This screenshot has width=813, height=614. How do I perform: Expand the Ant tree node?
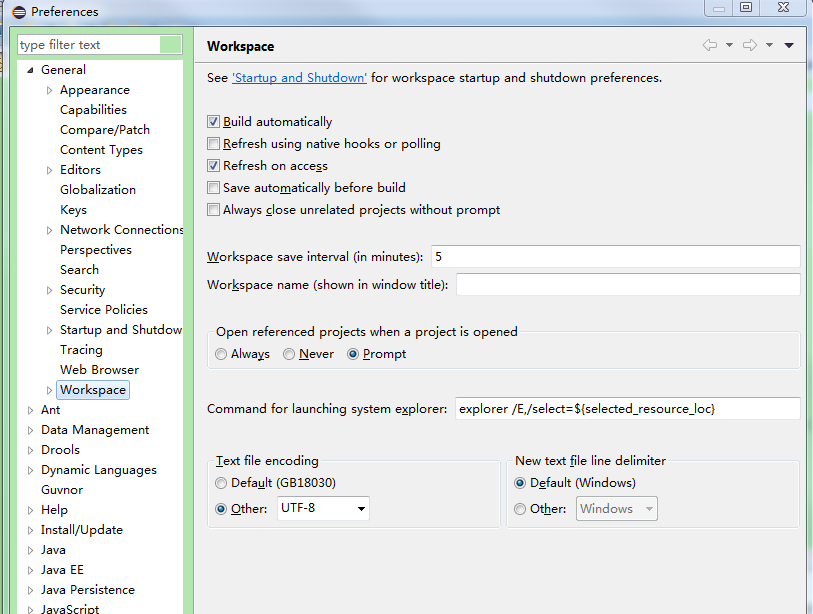click(30, 410)
